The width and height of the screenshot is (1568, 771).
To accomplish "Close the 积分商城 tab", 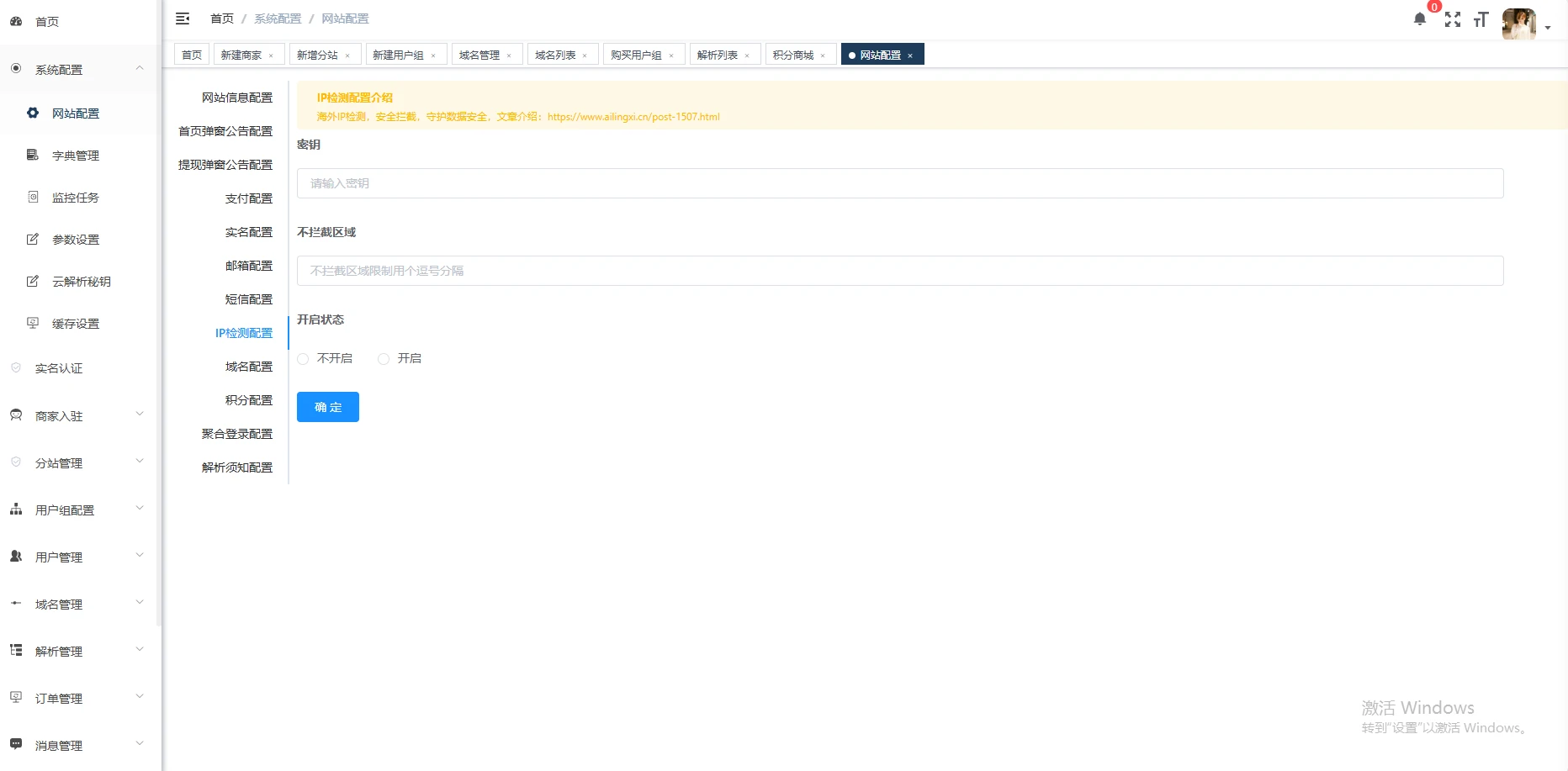I will 823,55.
